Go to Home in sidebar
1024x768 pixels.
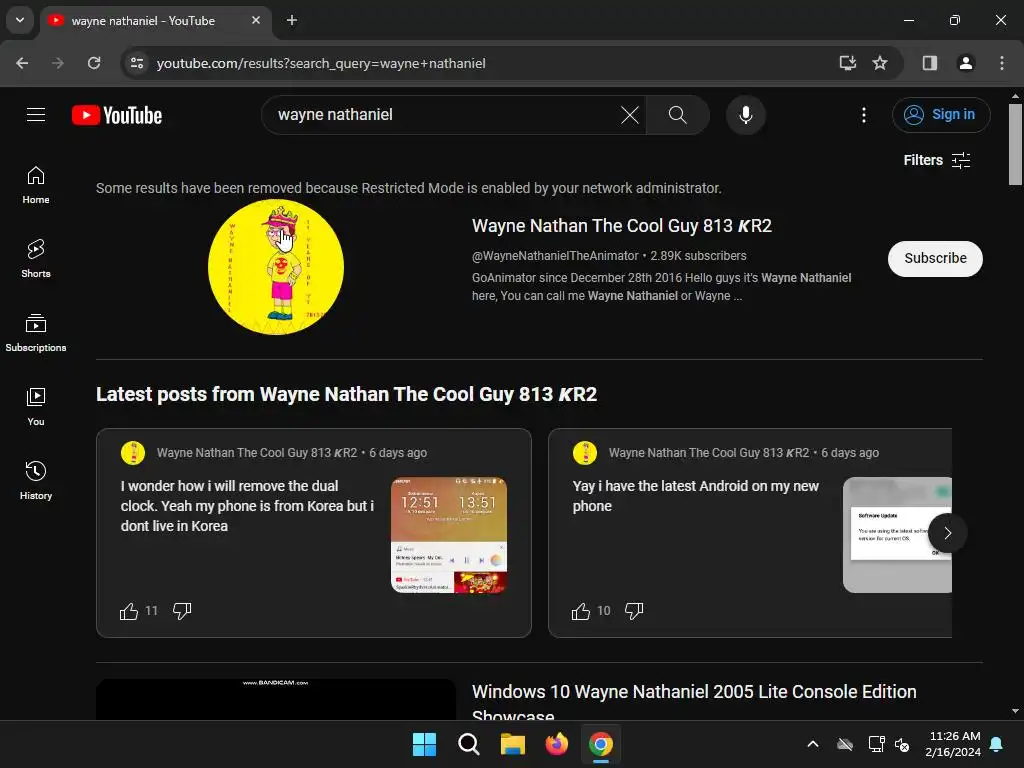[36, 185]
